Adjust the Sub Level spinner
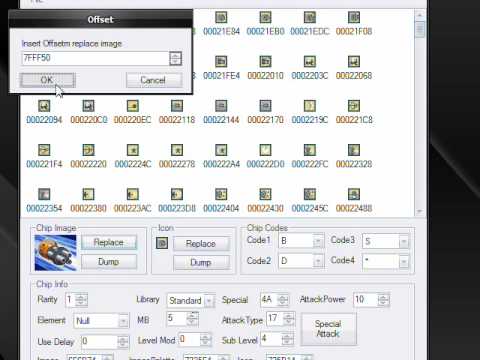480x360 pixels. (288, 339)
